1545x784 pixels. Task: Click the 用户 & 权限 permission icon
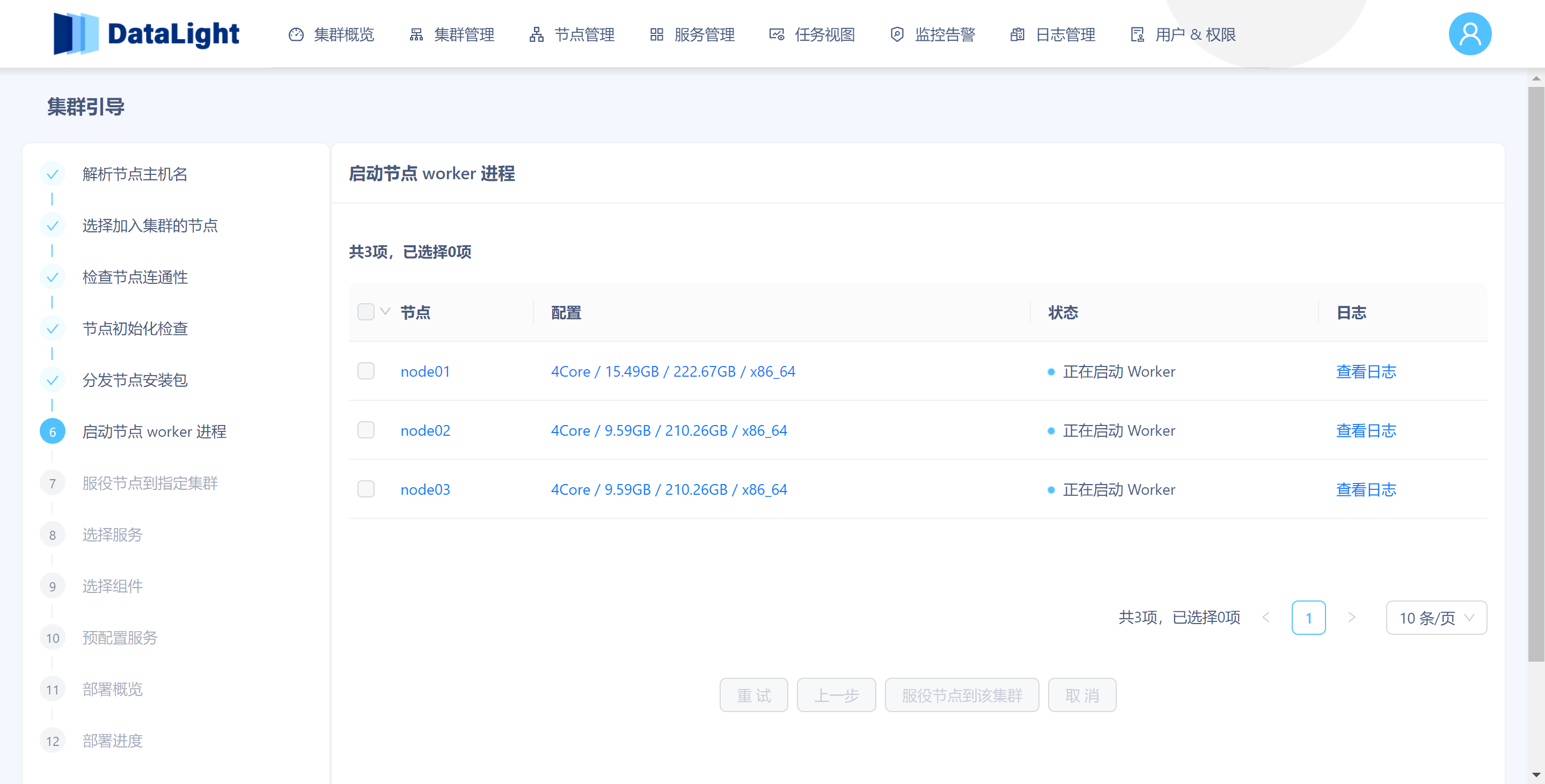click(1137, 35)
